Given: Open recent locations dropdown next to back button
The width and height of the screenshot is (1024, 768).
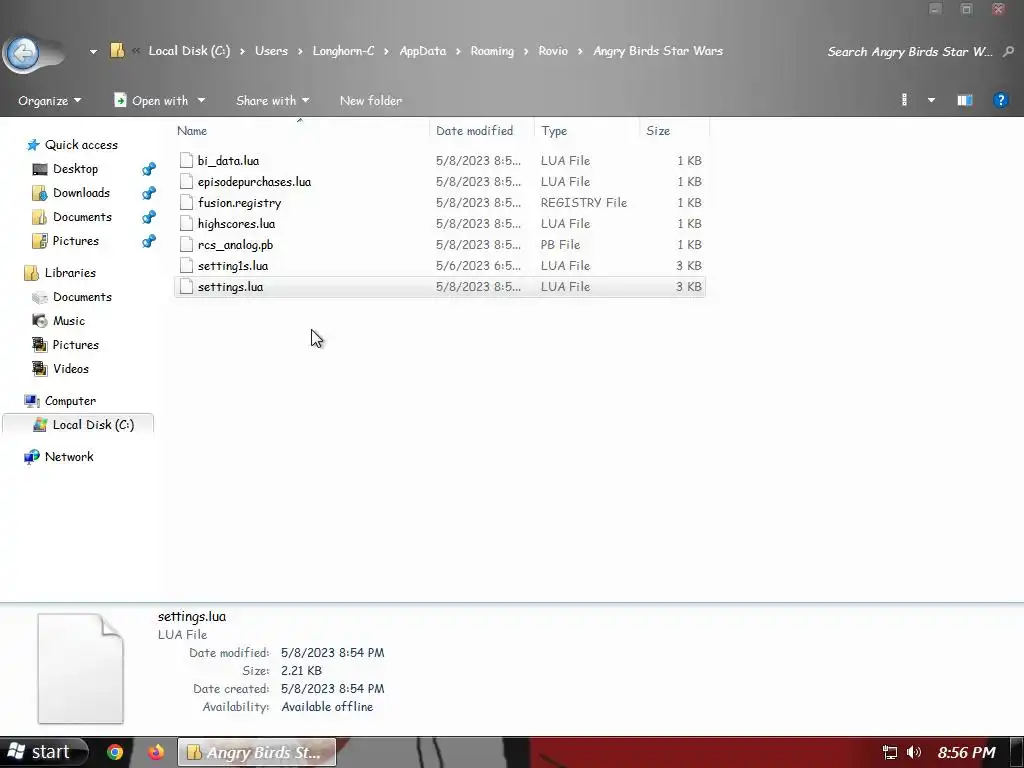Looking at the screenshot, I should (x=93, y=52).
